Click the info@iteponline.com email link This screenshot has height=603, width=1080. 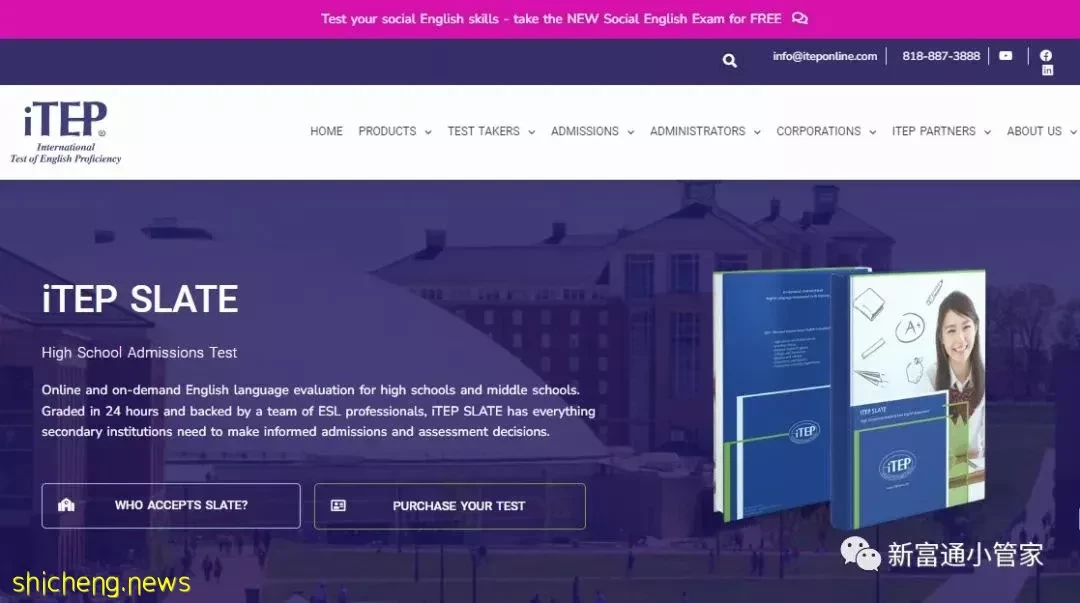[824, 56]
